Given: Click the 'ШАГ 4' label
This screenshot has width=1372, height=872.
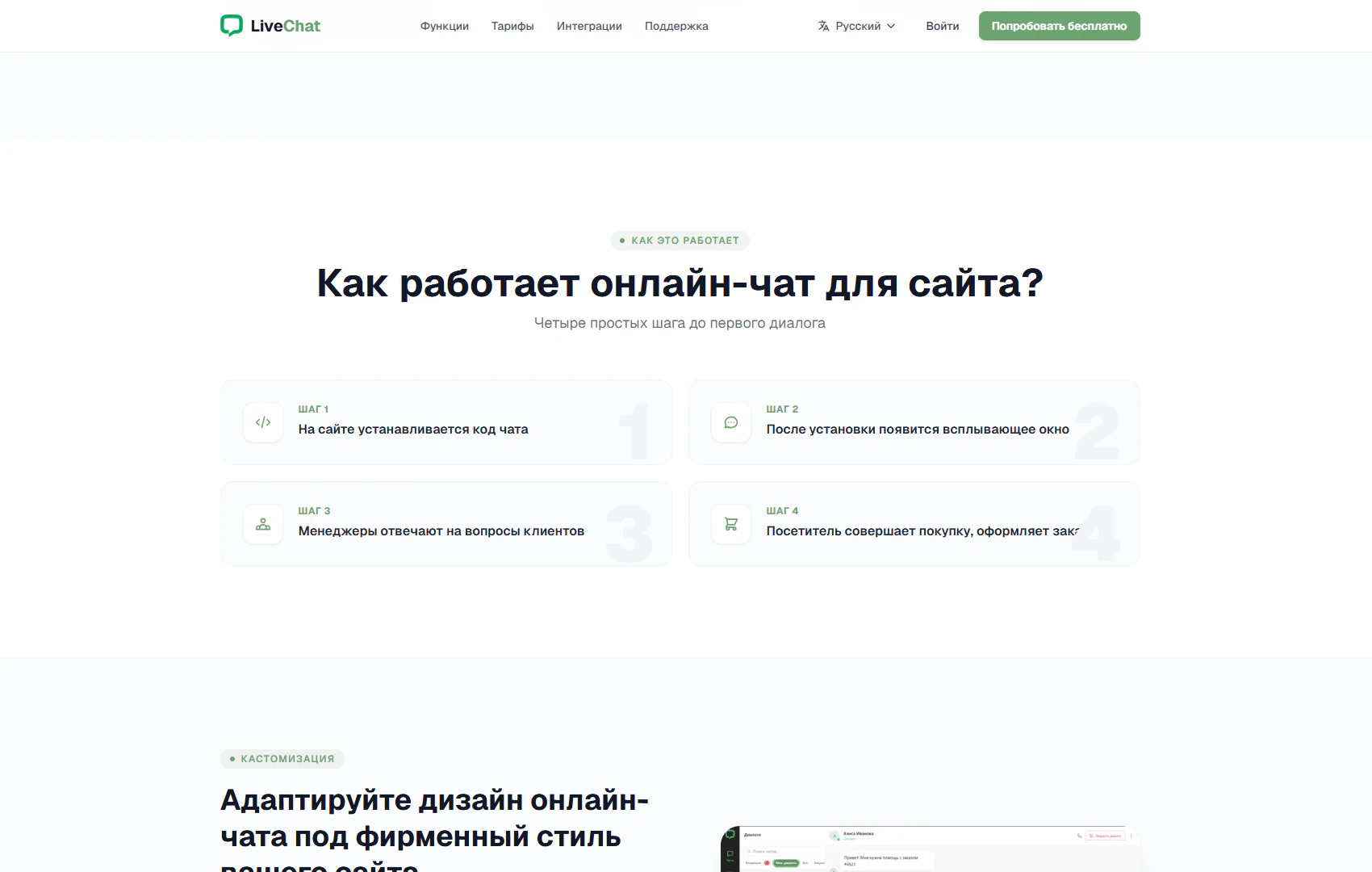Looking at the screenshot, I should [x=782, y=511].
